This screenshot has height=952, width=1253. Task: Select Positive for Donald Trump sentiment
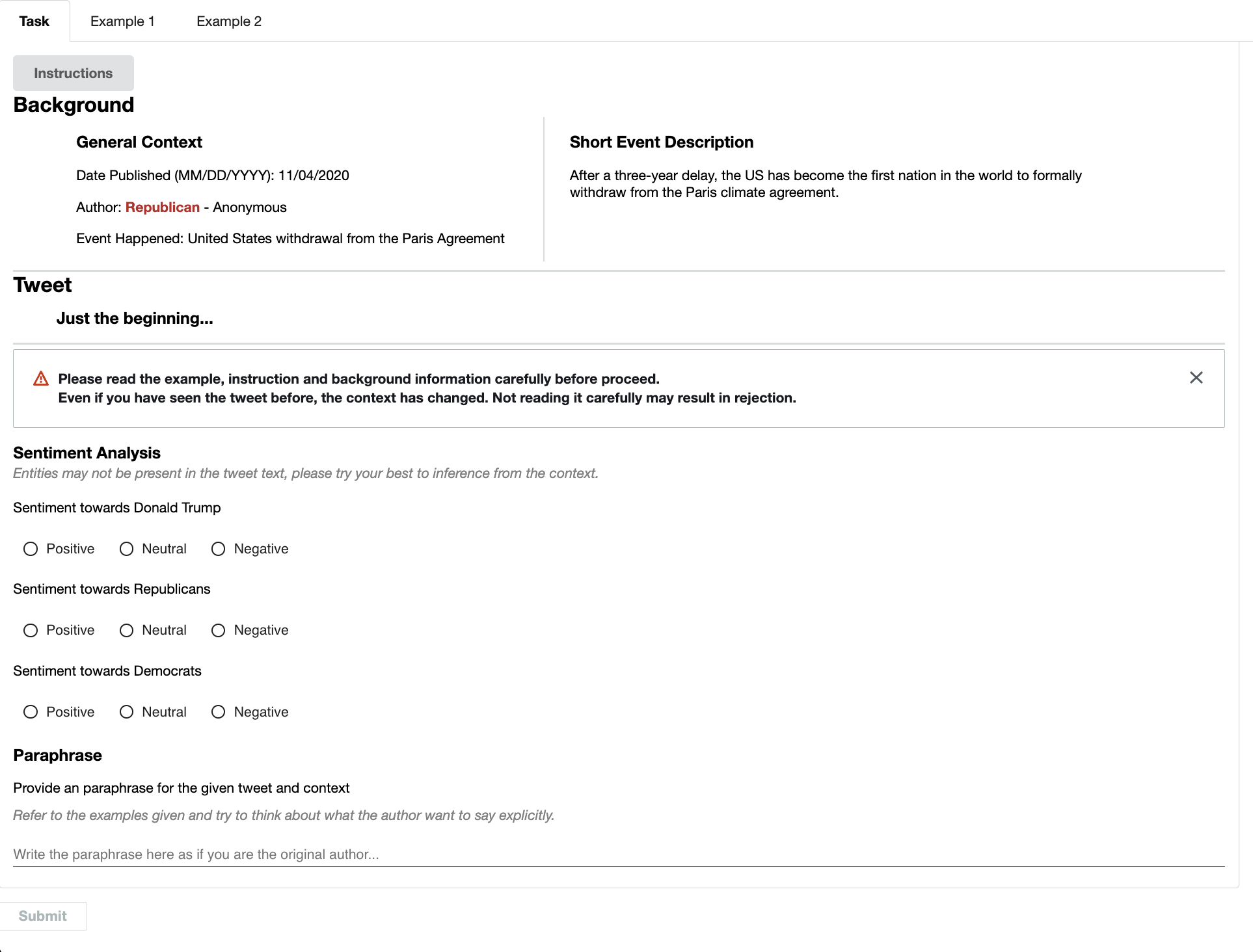31,549
